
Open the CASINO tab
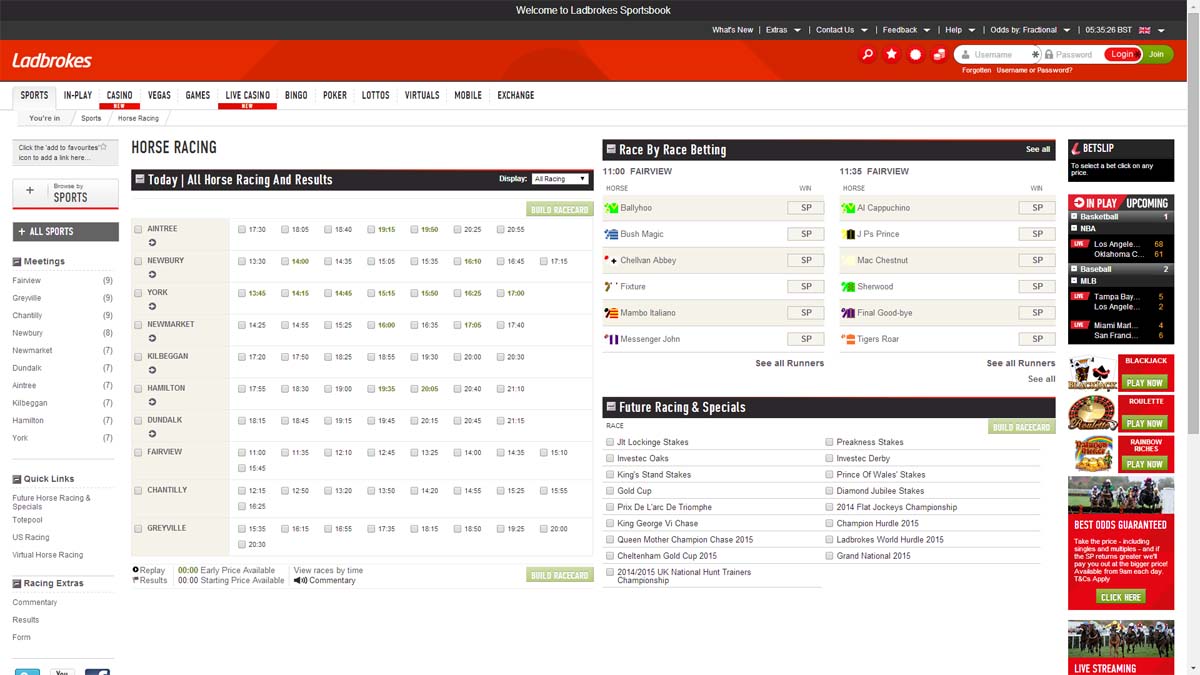119,96
